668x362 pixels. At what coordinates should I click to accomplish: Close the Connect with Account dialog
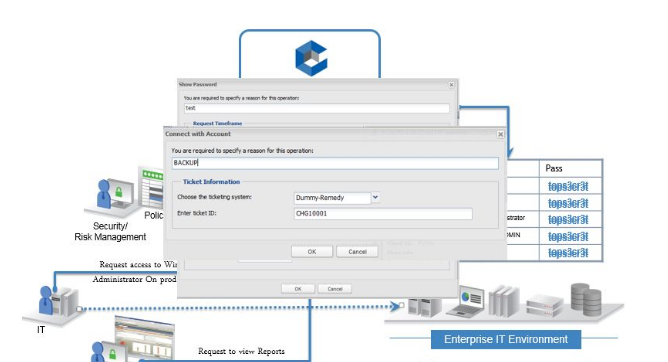tap(501, 134)
